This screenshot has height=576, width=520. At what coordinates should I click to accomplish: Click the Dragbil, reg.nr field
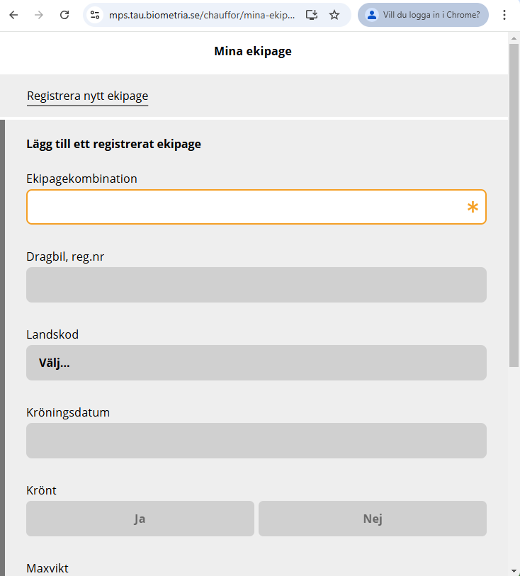(x=256, y=285)
